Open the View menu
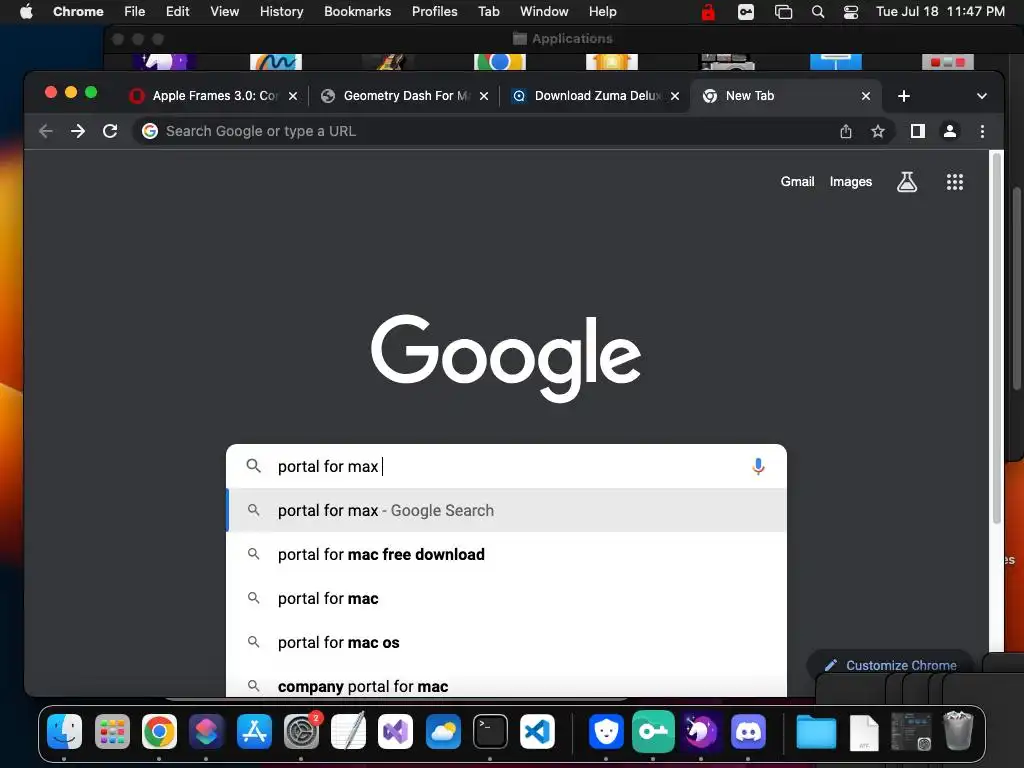This screenshot has height=768, width=1024. pos(224,12)
